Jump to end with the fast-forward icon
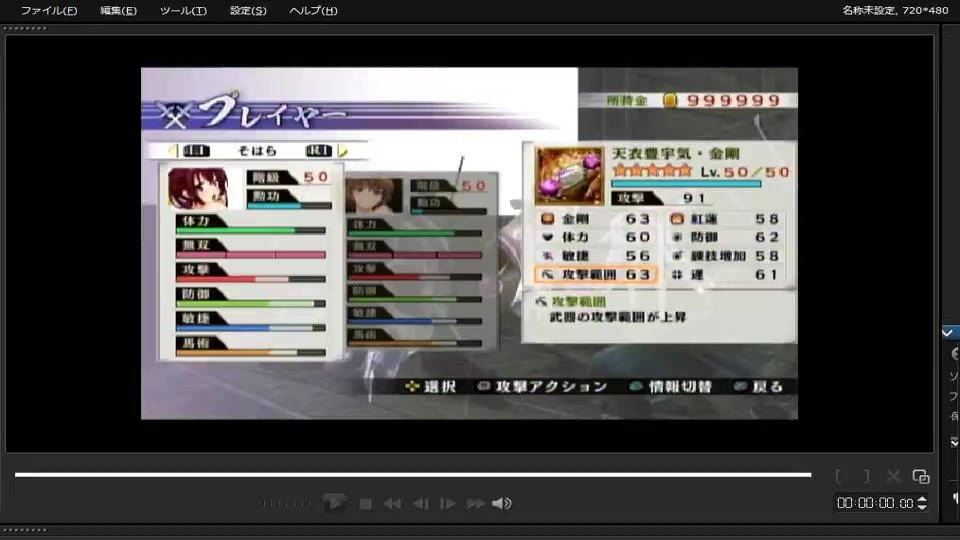Viewport: 960px width, 540px height. (x=476, y=504)
